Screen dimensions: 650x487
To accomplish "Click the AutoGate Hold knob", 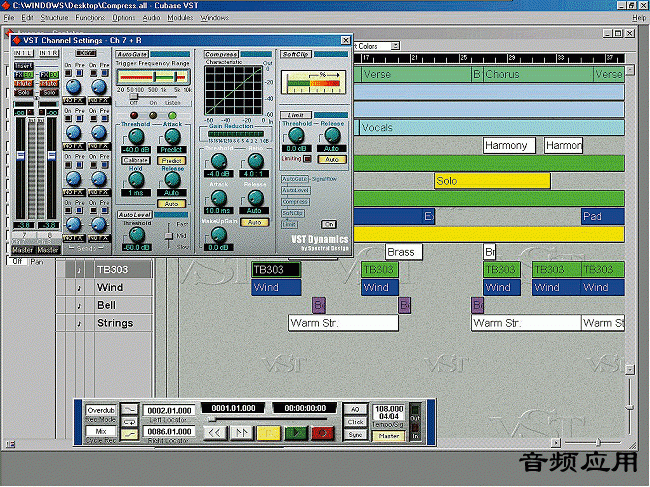I will 136,179.
